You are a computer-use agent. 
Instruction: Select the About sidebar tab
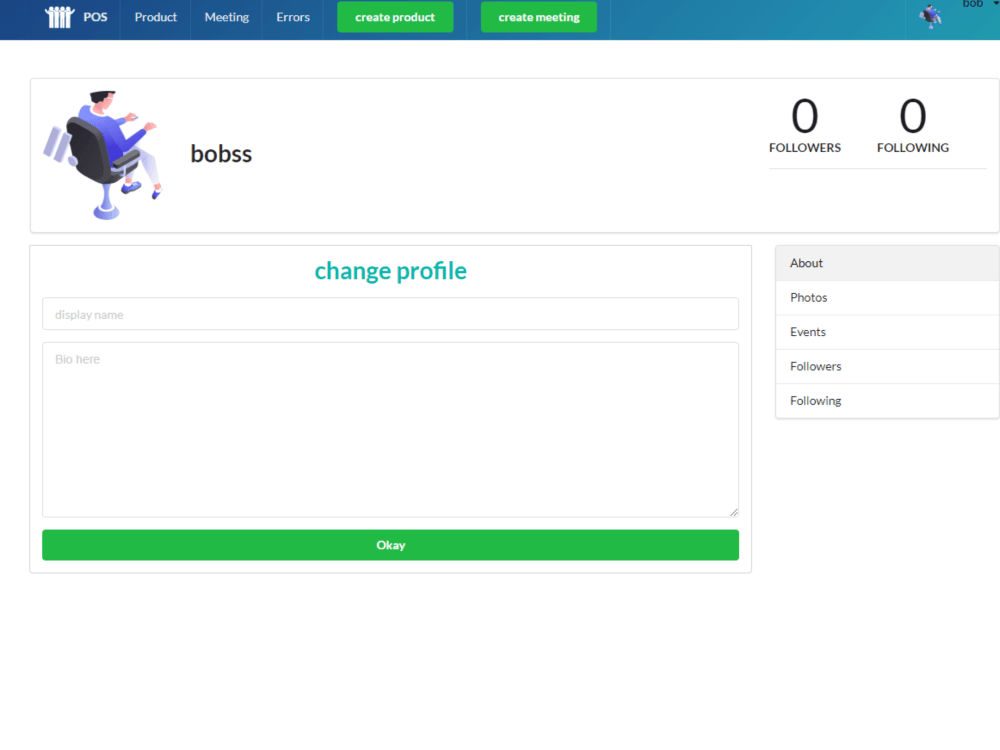coord(806,263)
